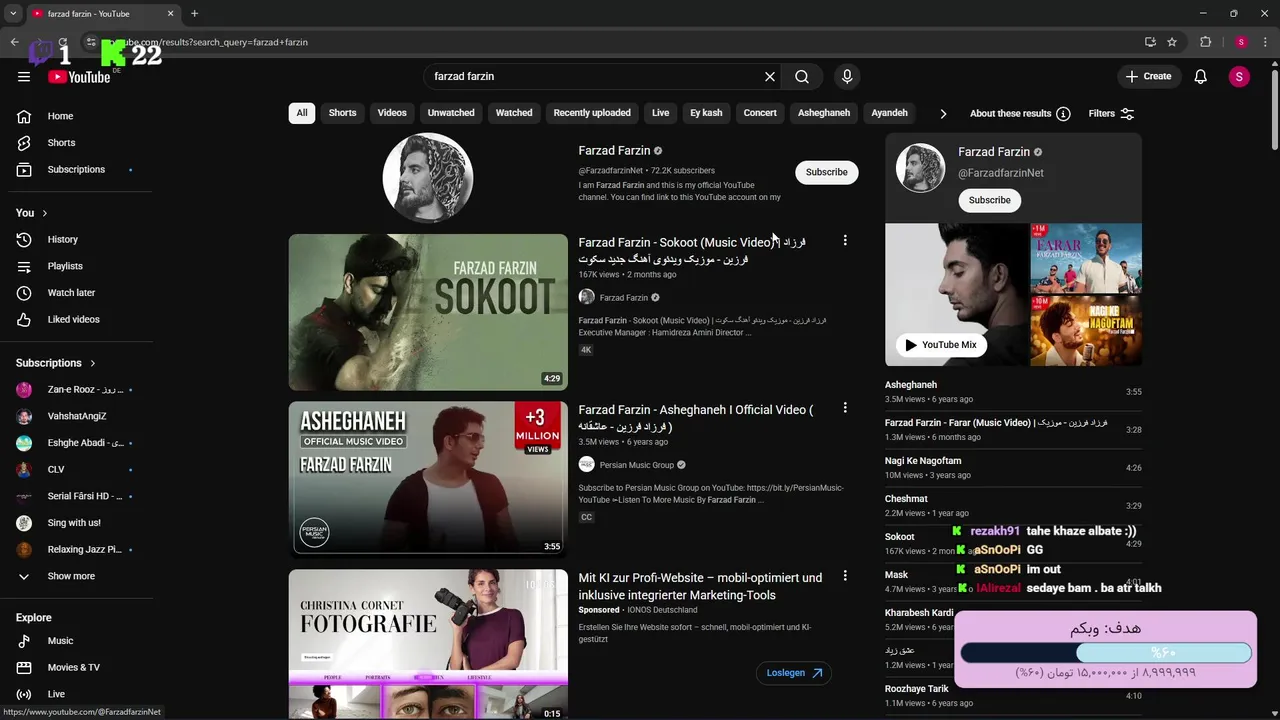Show more filter chips with the arrow

pyautogui.click(x=943, y=113)
